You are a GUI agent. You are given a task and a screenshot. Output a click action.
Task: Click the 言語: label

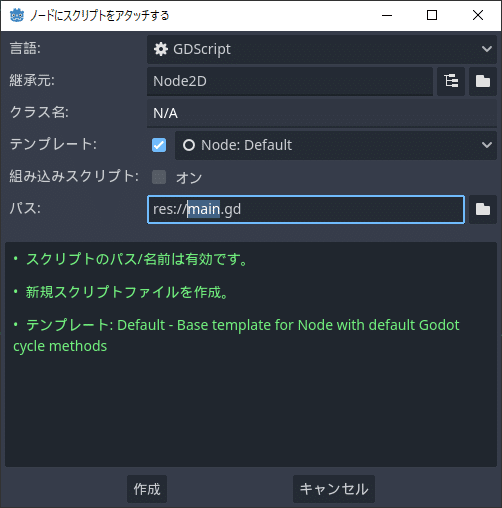click(x=25, y=48)
